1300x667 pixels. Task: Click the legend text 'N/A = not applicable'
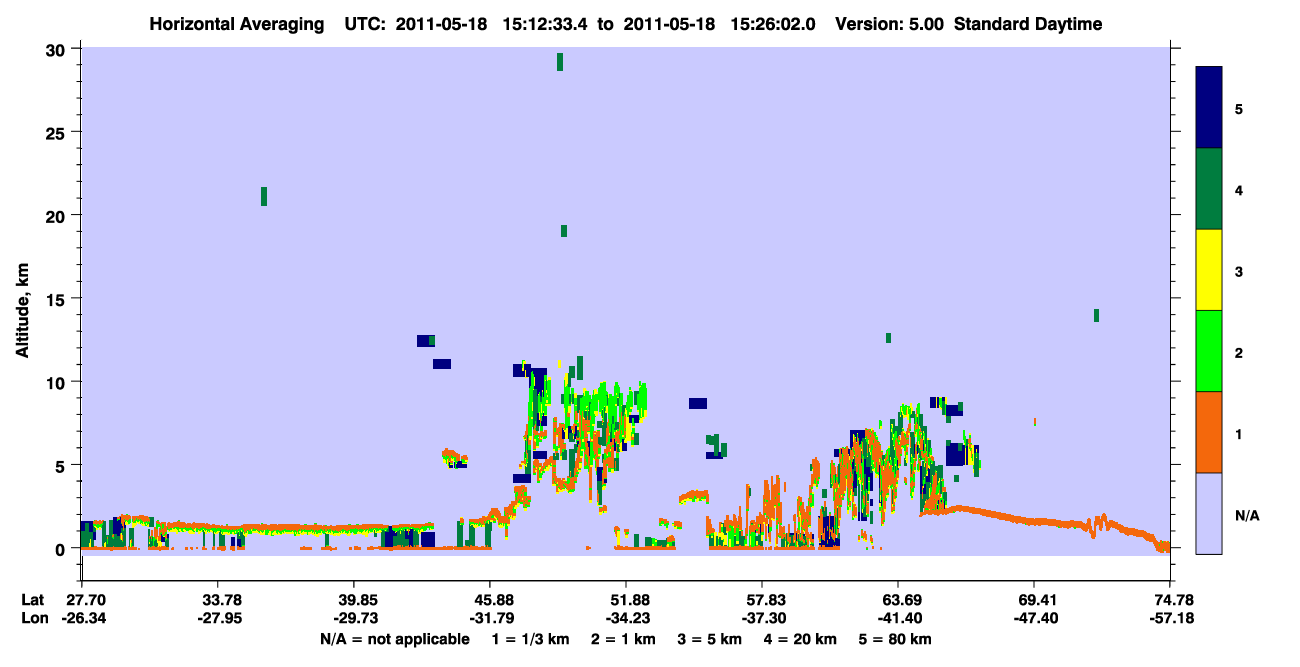point(394,639)
